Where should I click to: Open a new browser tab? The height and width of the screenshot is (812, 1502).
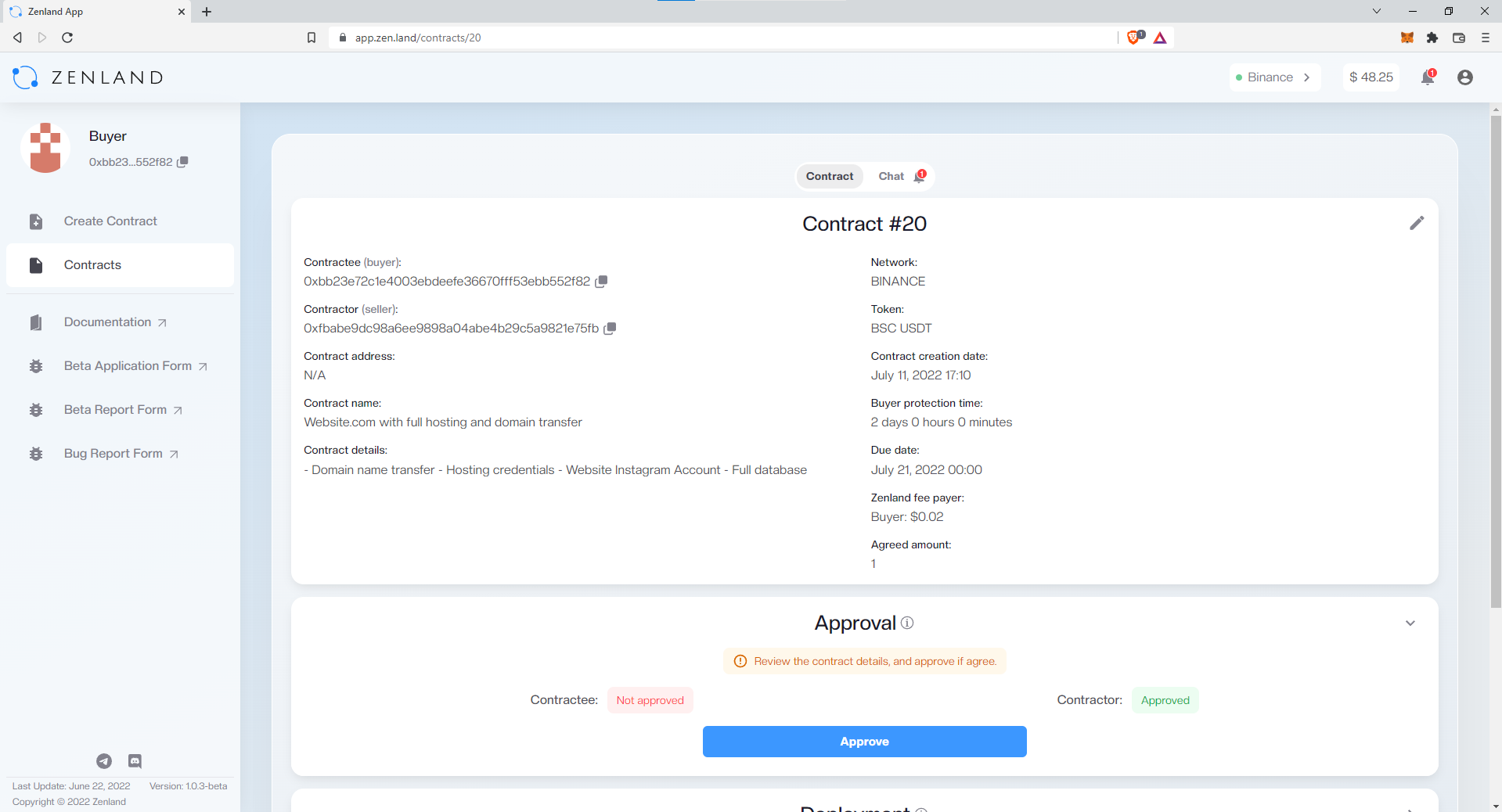pos(207,12)
